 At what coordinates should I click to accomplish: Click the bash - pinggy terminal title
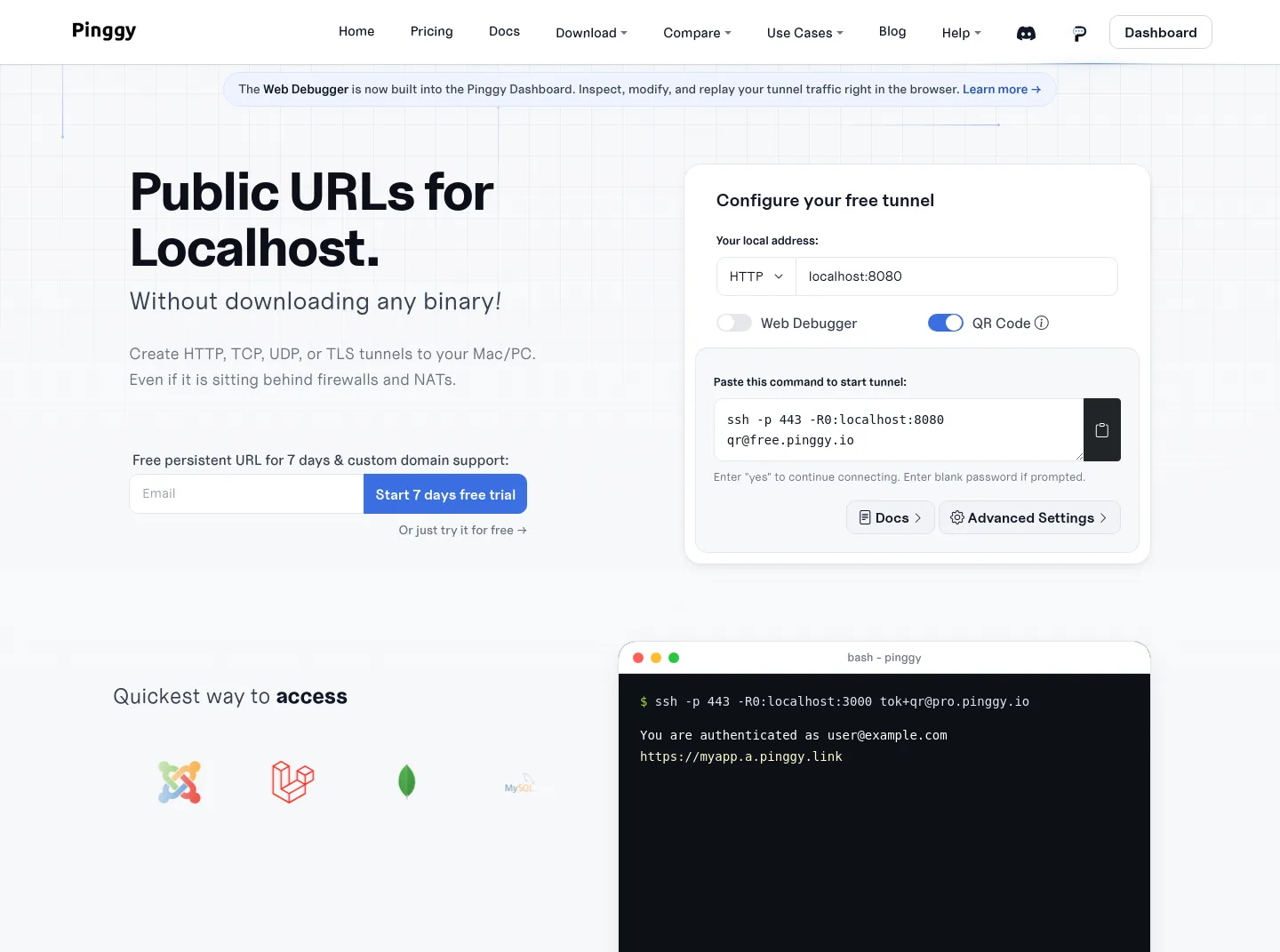click(x=884, y=658)
